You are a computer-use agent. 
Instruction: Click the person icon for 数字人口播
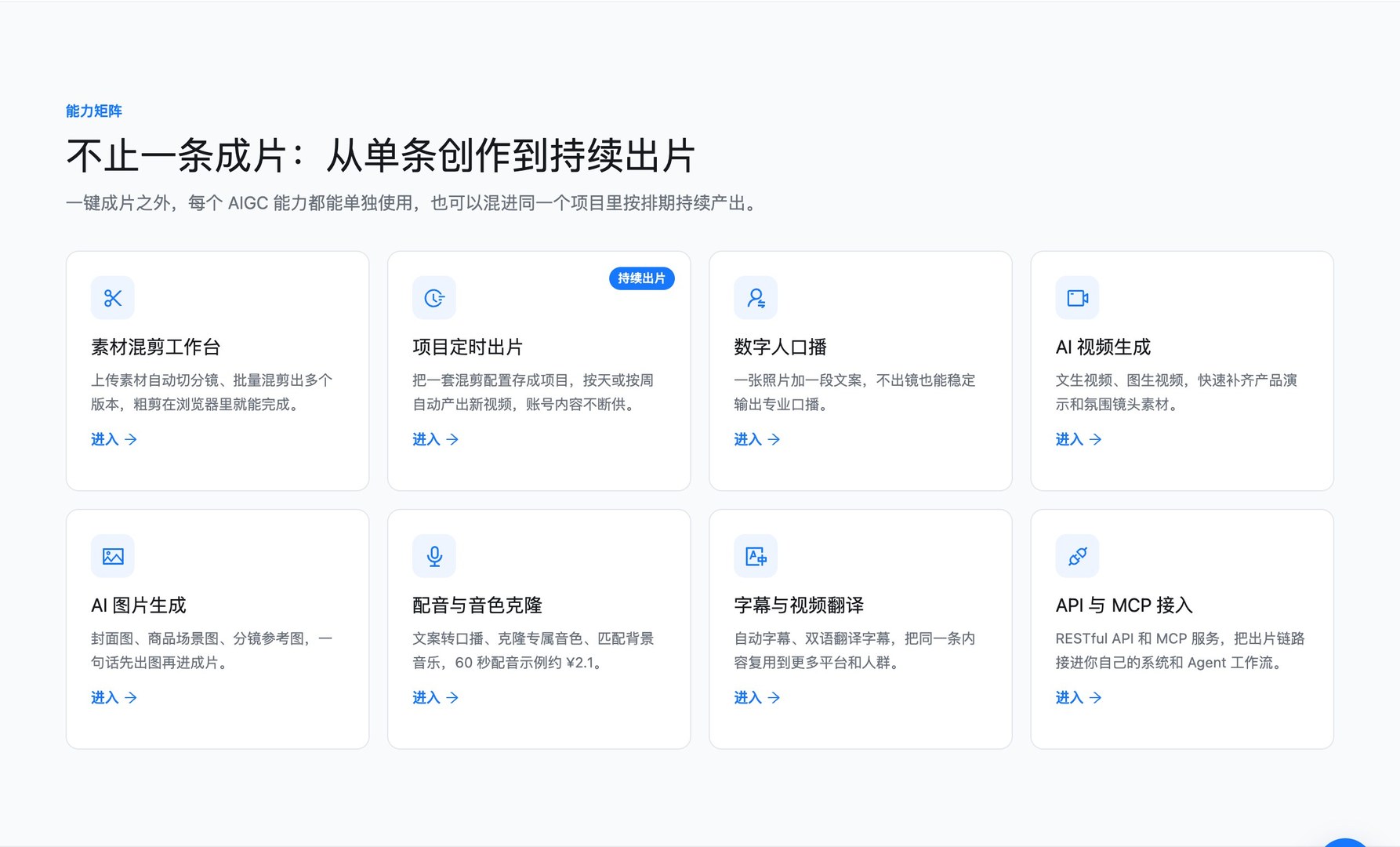point(756,298)
